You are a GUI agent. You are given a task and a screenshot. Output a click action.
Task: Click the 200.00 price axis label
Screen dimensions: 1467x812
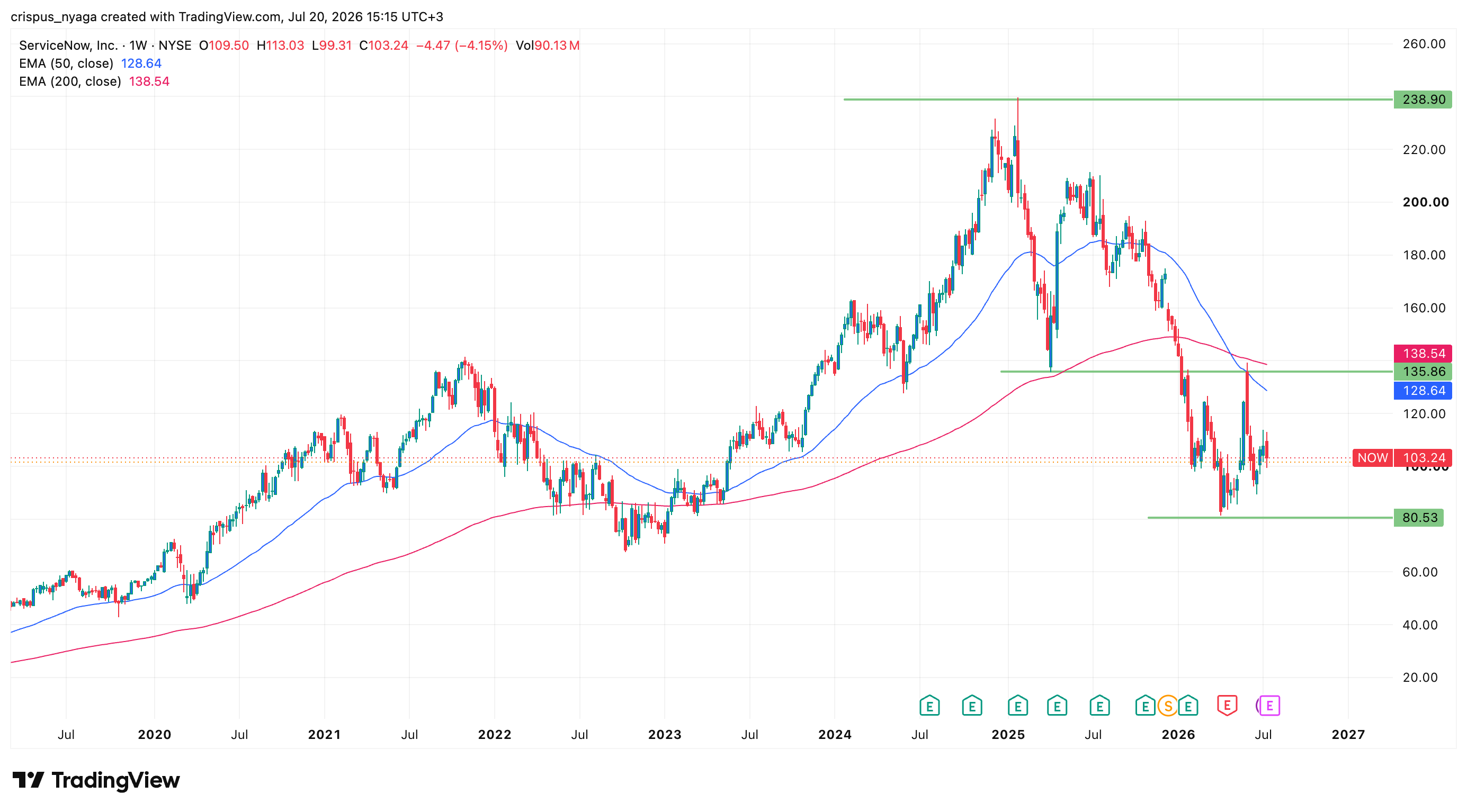point(1426,202)
